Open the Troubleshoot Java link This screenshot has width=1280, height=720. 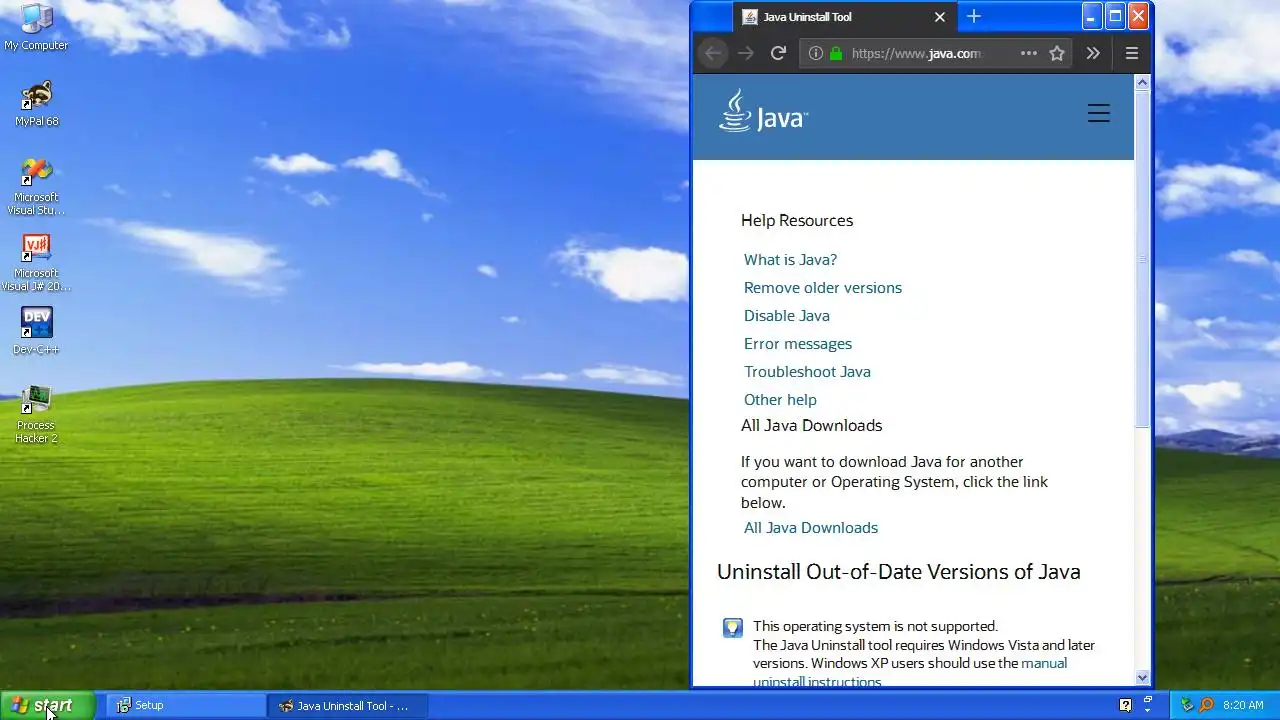(x=807, y=371)
